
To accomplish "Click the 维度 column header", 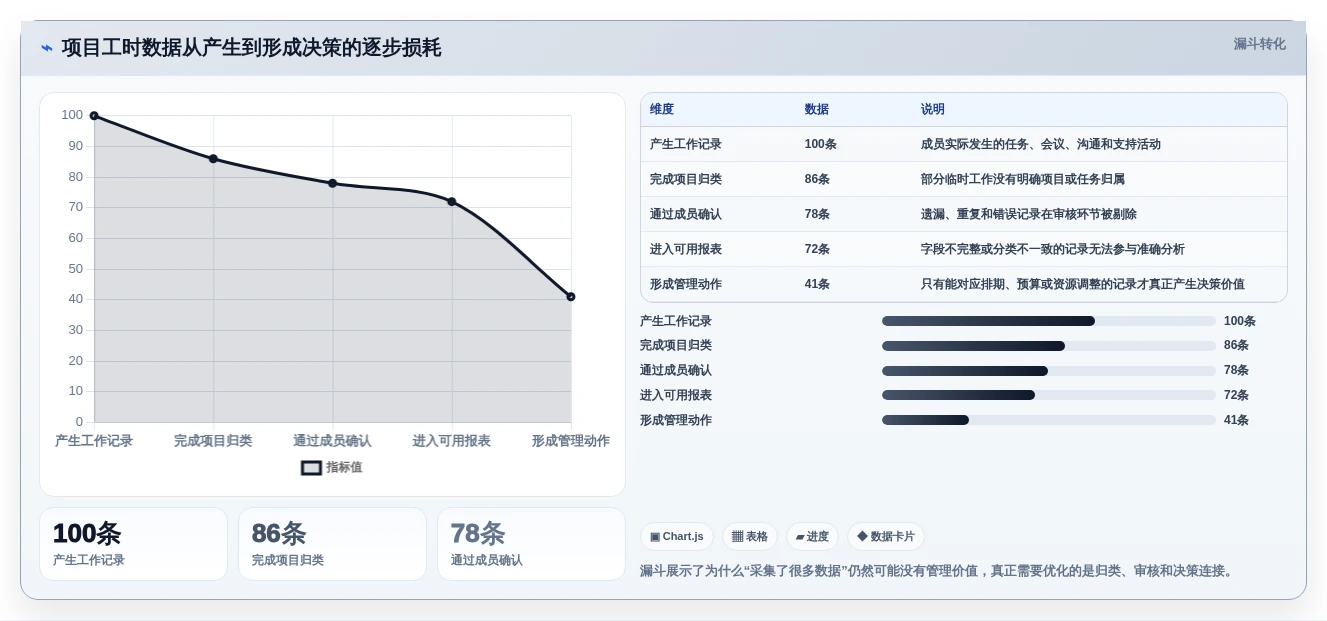I will pyautogui.click(x=662, y=109).
